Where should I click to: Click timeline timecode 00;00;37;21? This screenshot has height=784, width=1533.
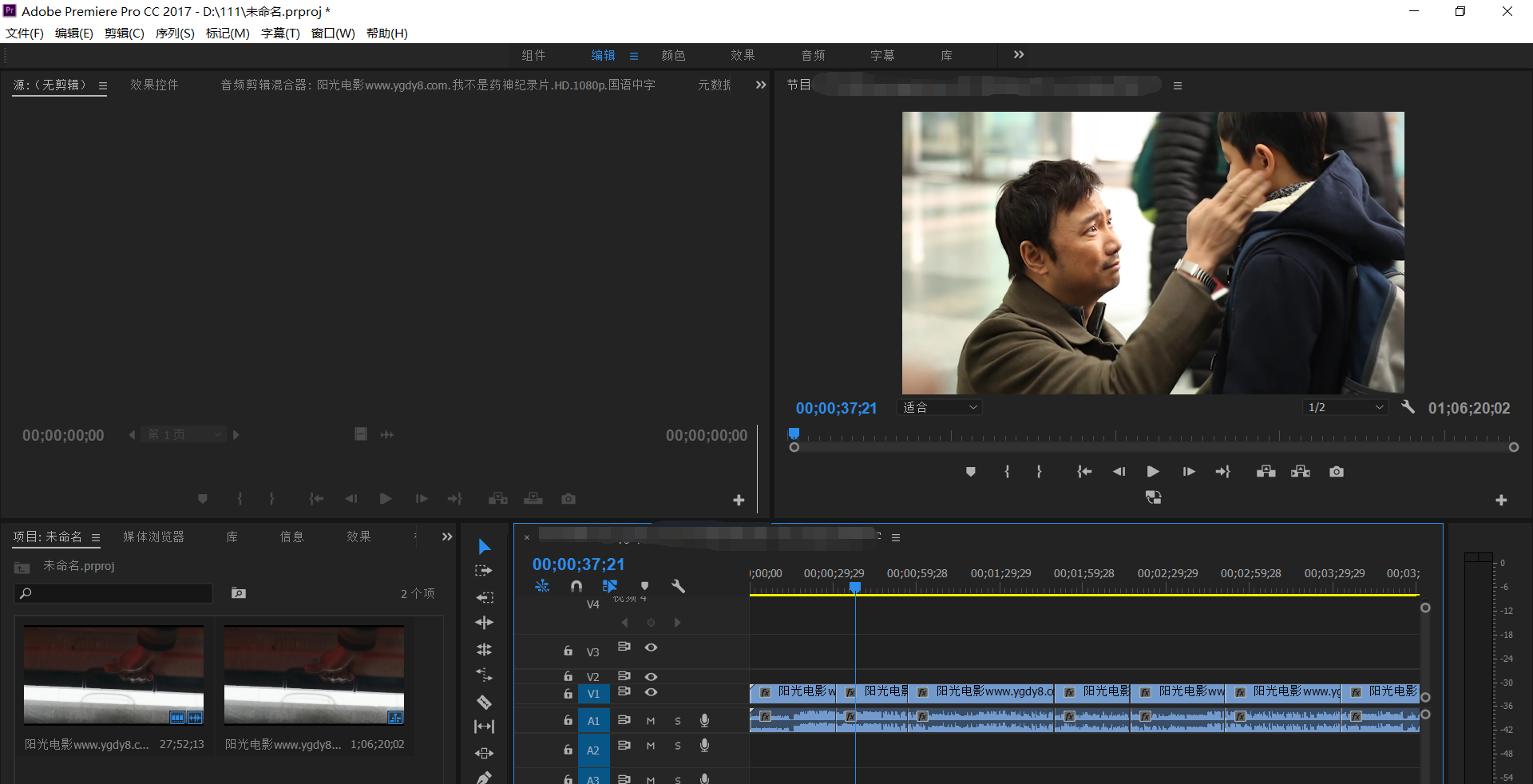579,564
